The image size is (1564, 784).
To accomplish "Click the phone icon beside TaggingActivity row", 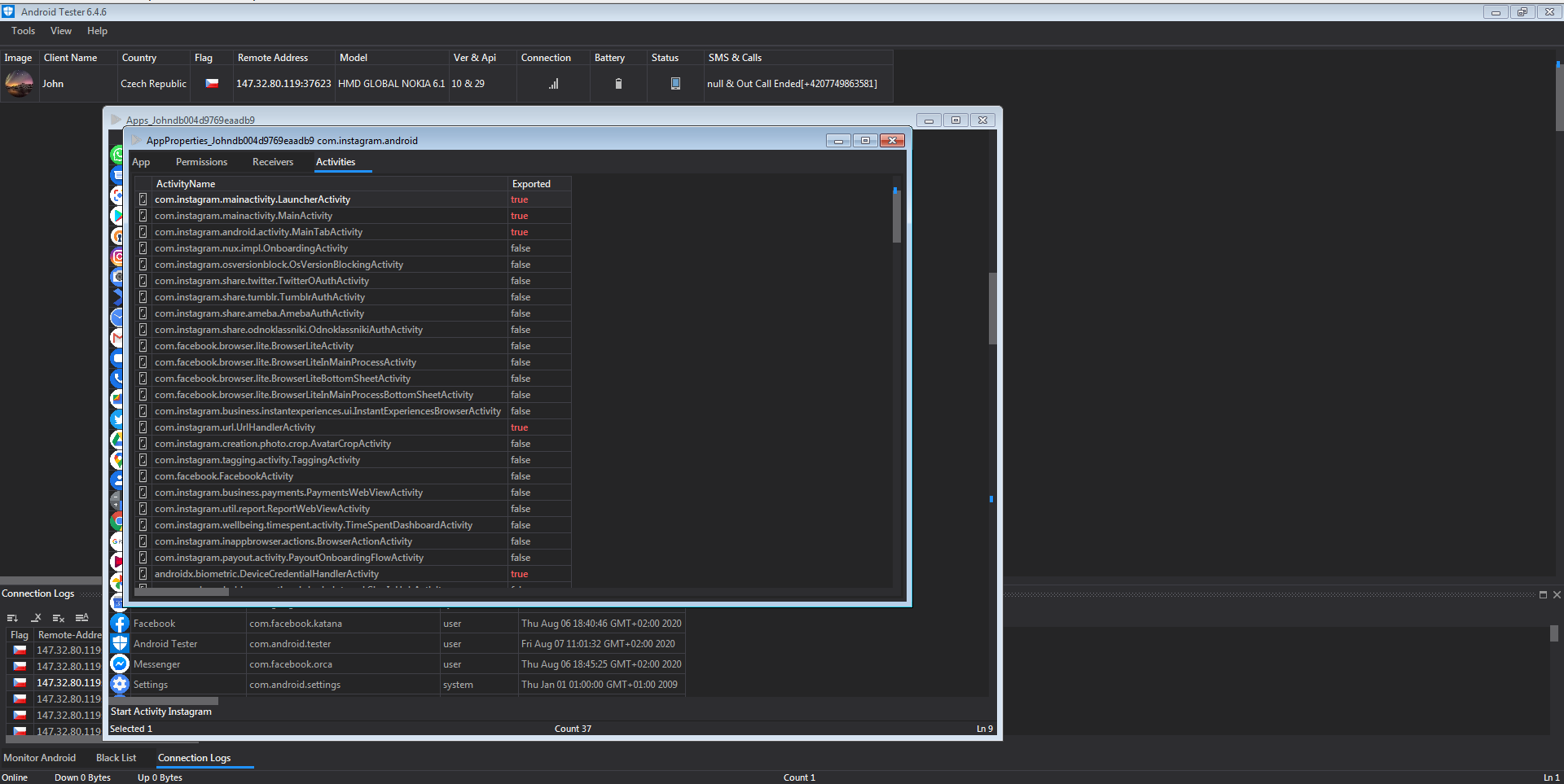I will pos(143,460).
